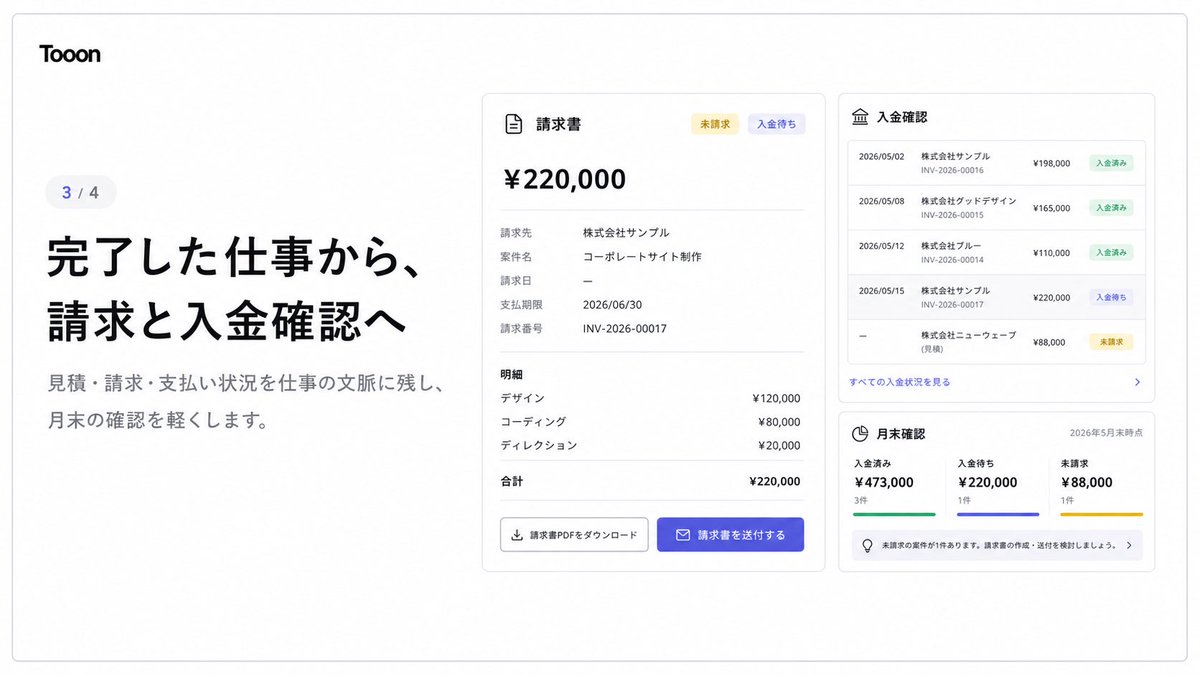Click the large ¥220,000 invoice amount
The width and height of the screenshot is (1200, 675).
[564, 179]
